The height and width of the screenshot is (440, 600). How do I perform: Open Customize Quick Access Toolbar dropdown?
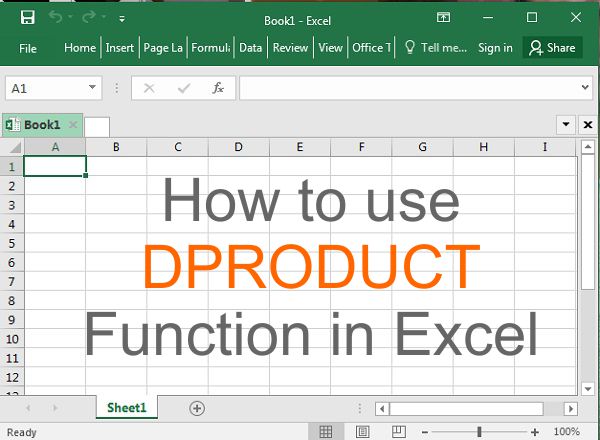click(122, 18)
